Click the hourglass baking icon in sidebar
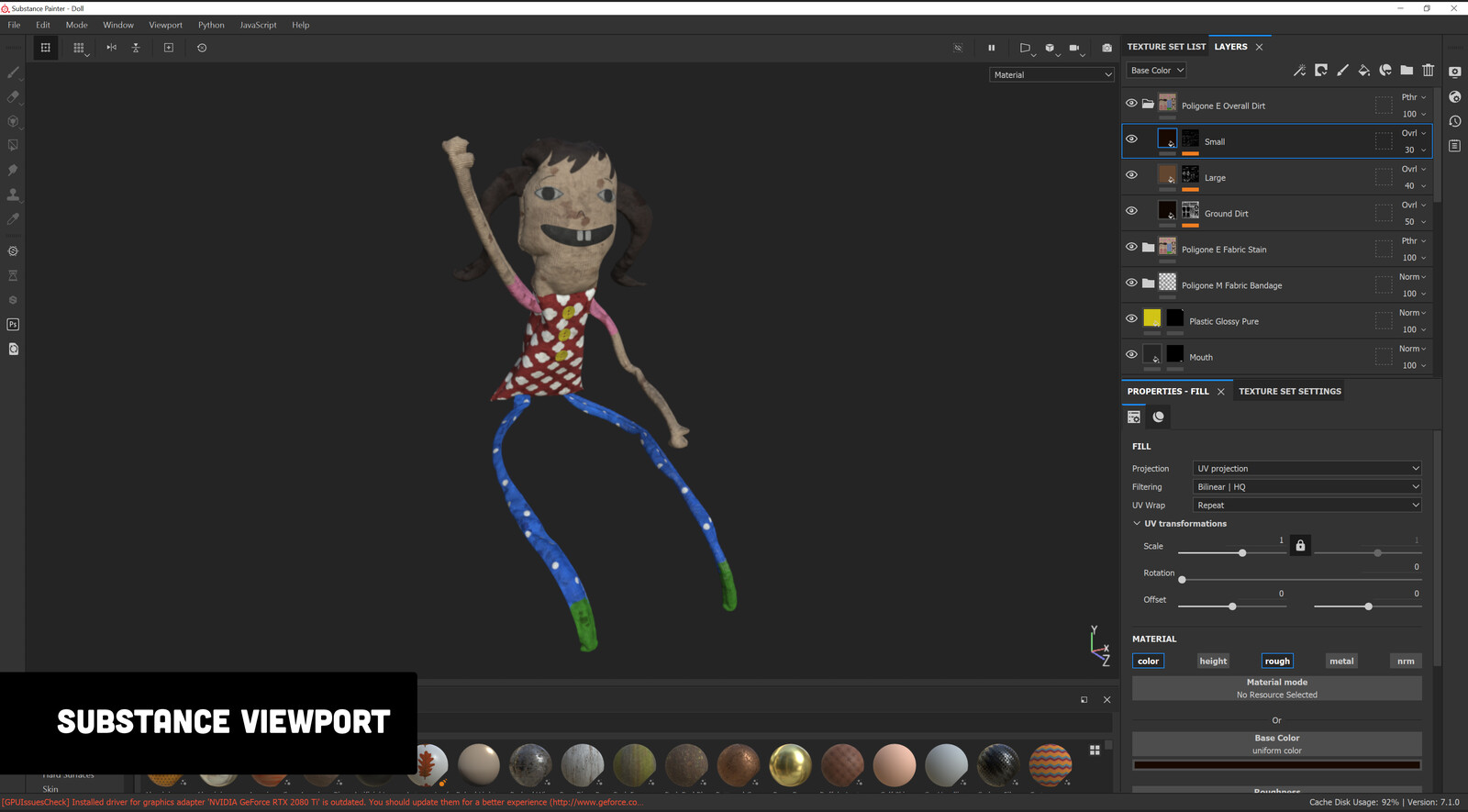 (13, 275)
